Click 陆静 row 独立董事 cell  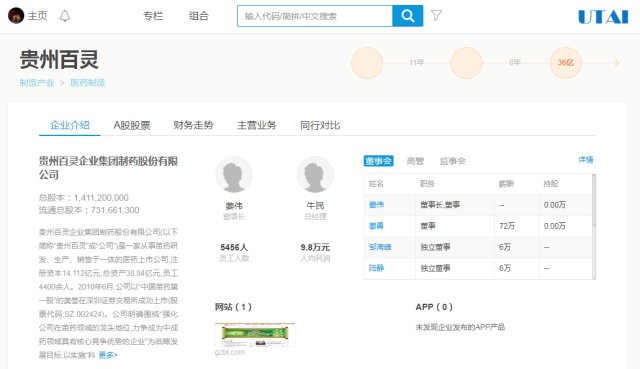point(436,268)
